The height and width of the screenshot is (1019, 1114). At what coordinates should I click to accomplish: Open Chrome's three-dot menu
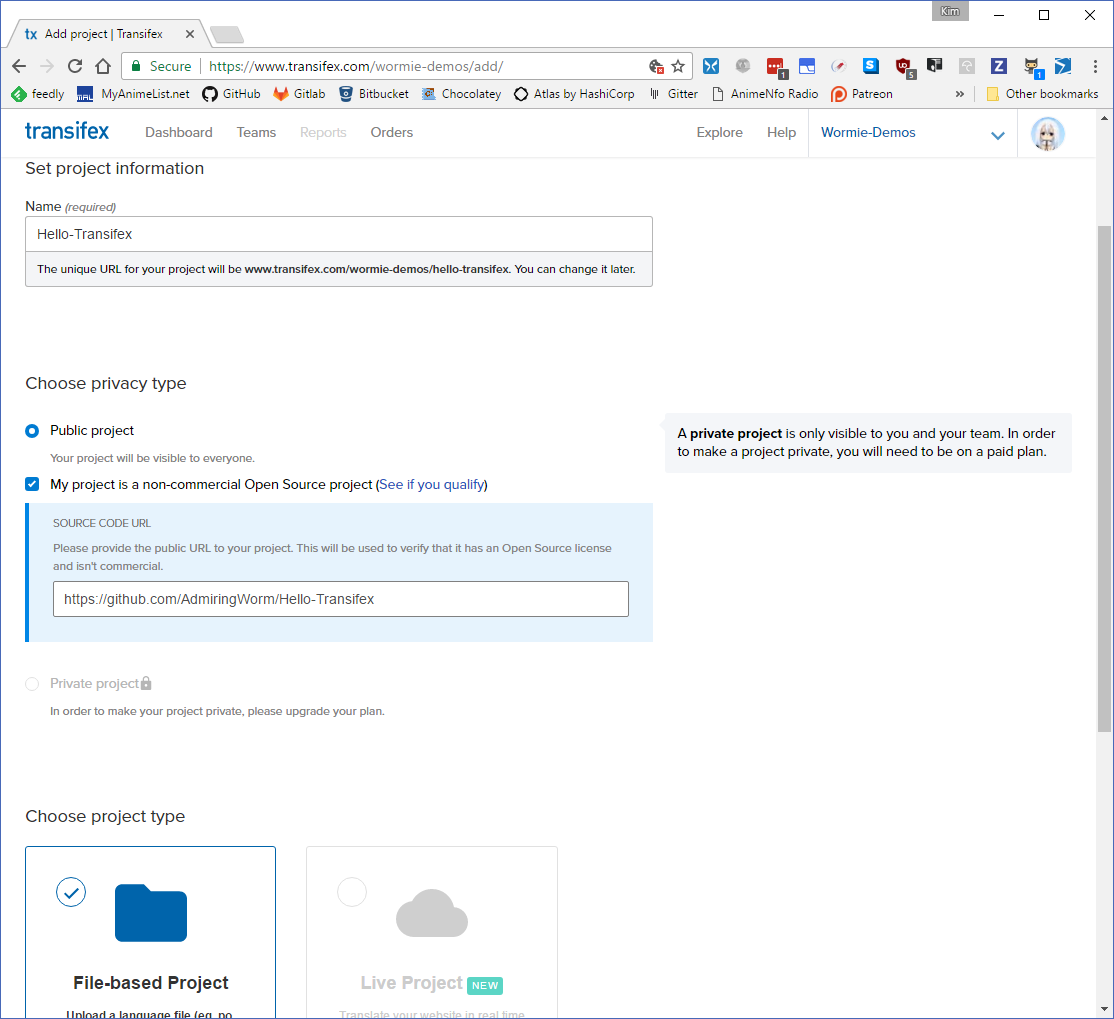click(1095, 66)
